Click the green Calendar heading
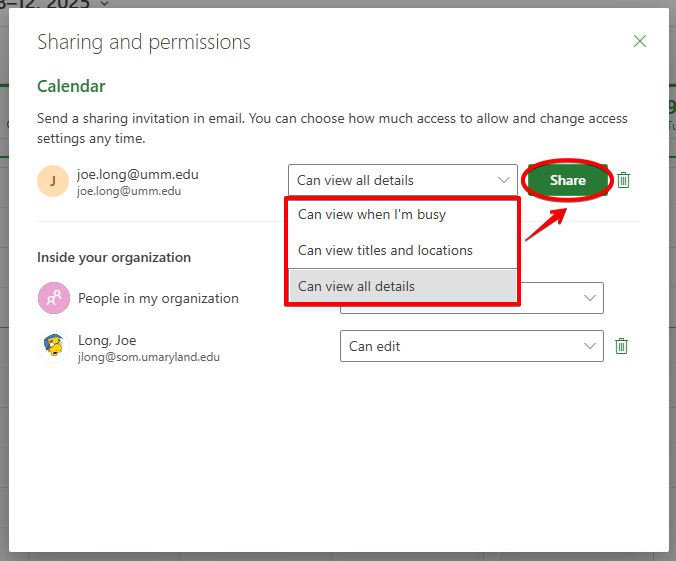 (x=71, y=87)
